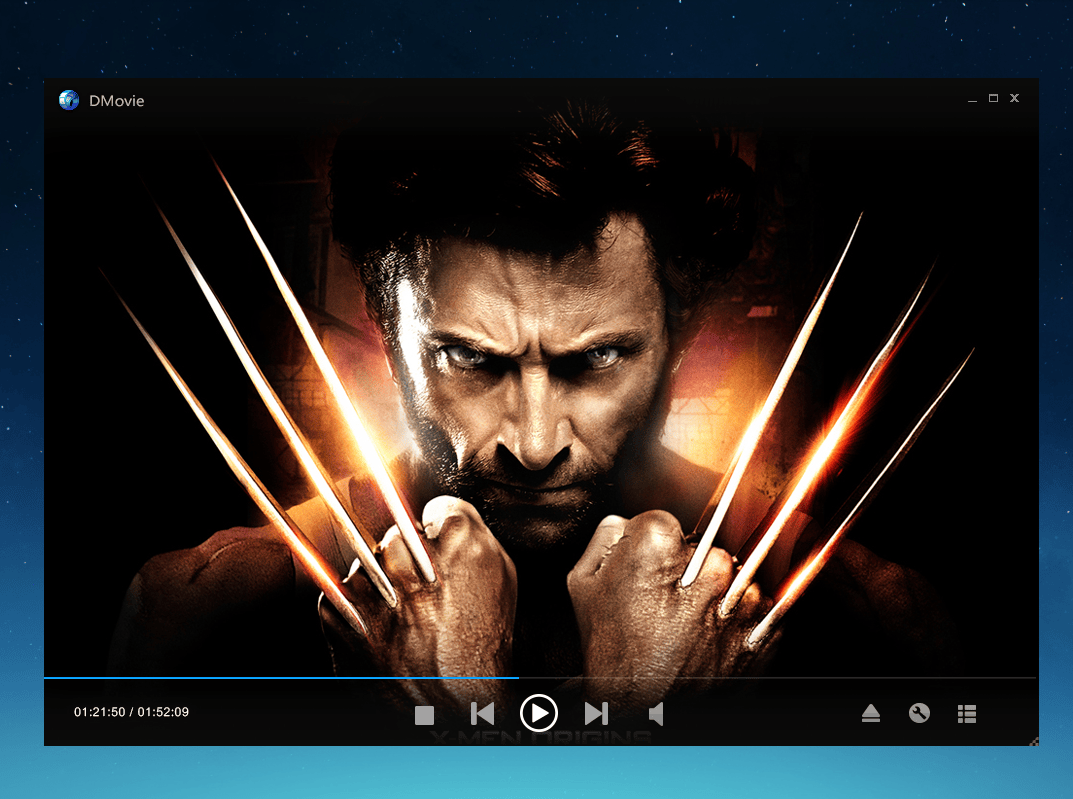The image size is (1073, 799).
Task: Skip to the next video
Action: pyautogui.click(x=596, y=714)
